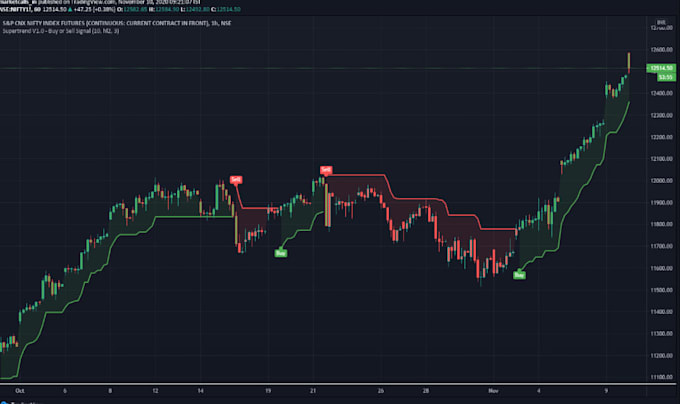Click the 28 date label on time axis
Viewport: 680px width, 404px height.
pos(426,391)
